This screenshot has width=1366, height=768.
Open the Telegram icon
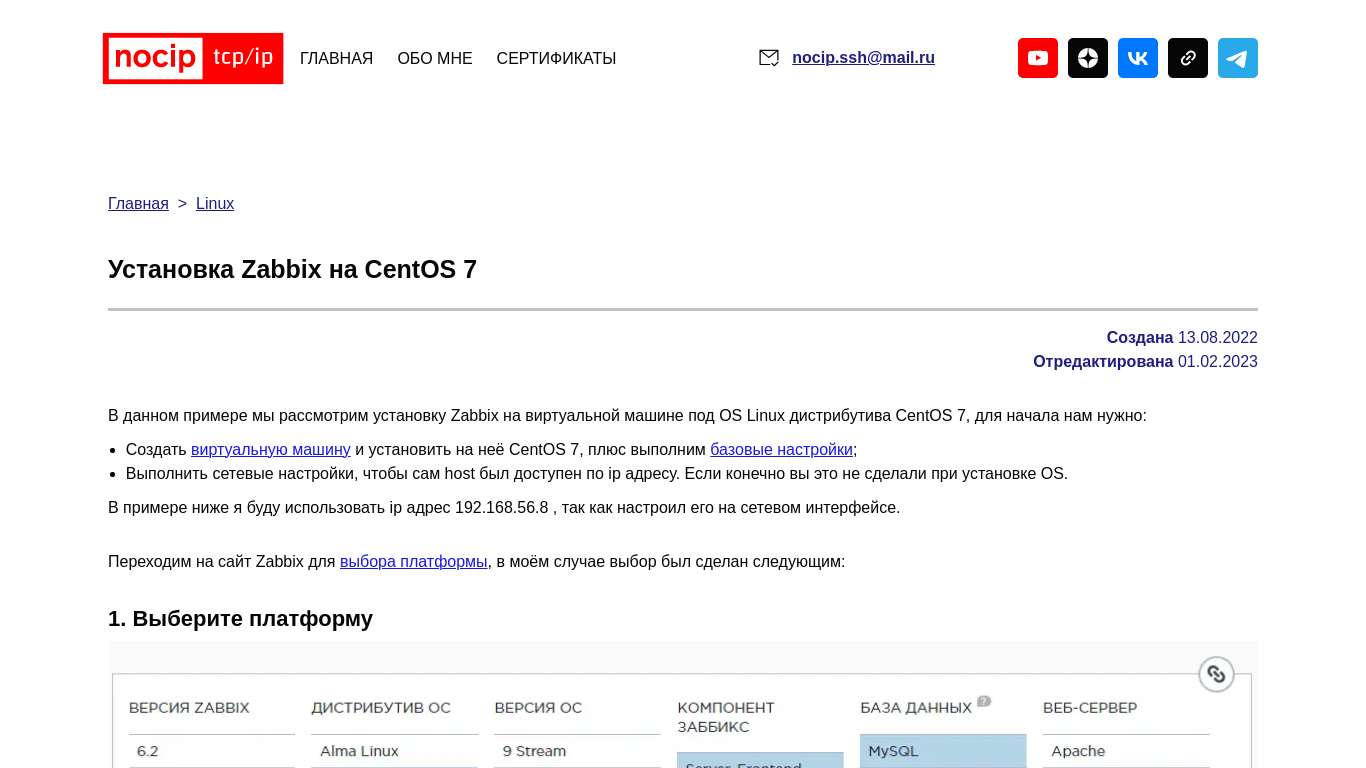tap(1237, 58)
